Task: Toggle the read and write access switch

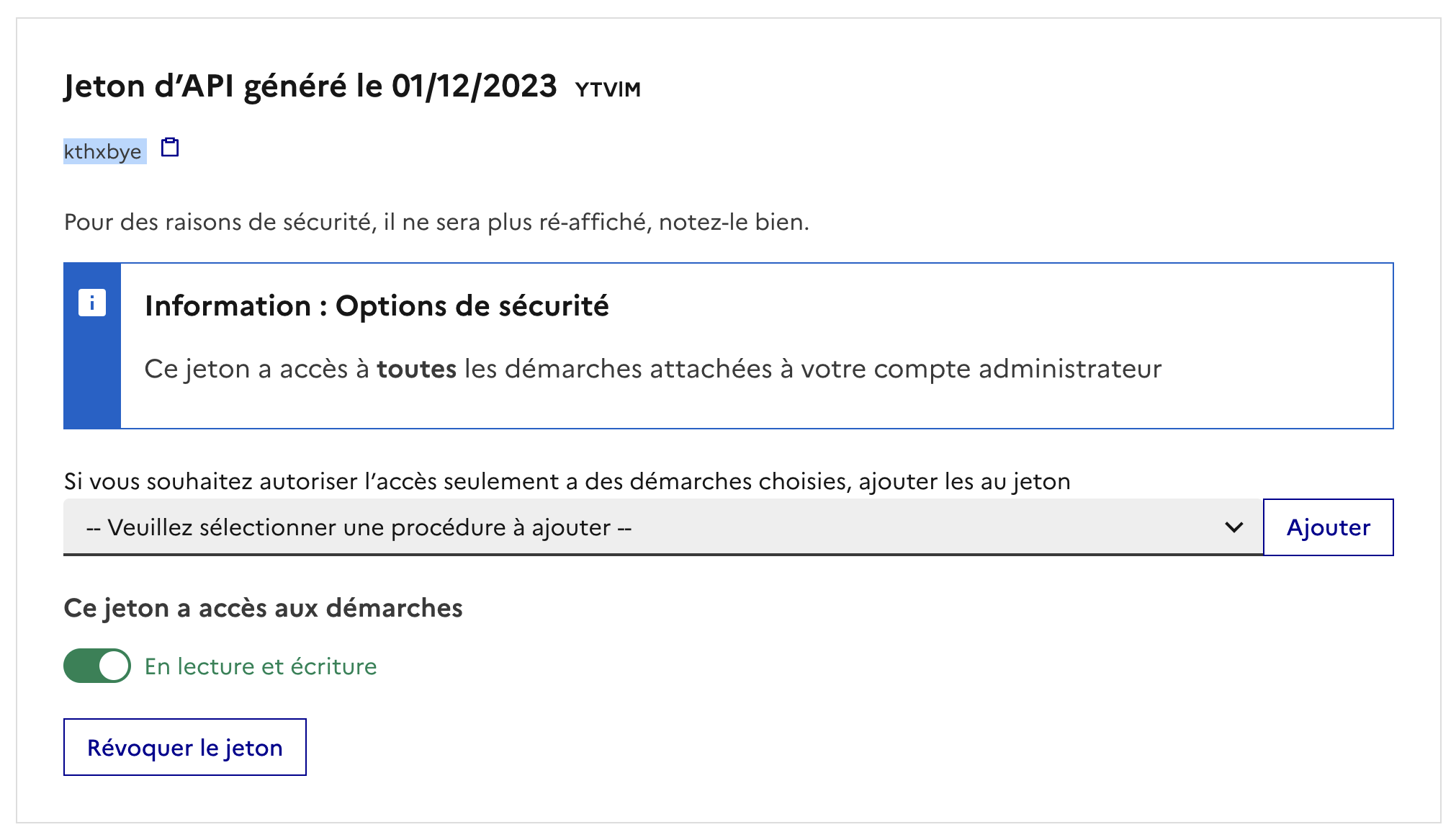Action: [97, 666]
